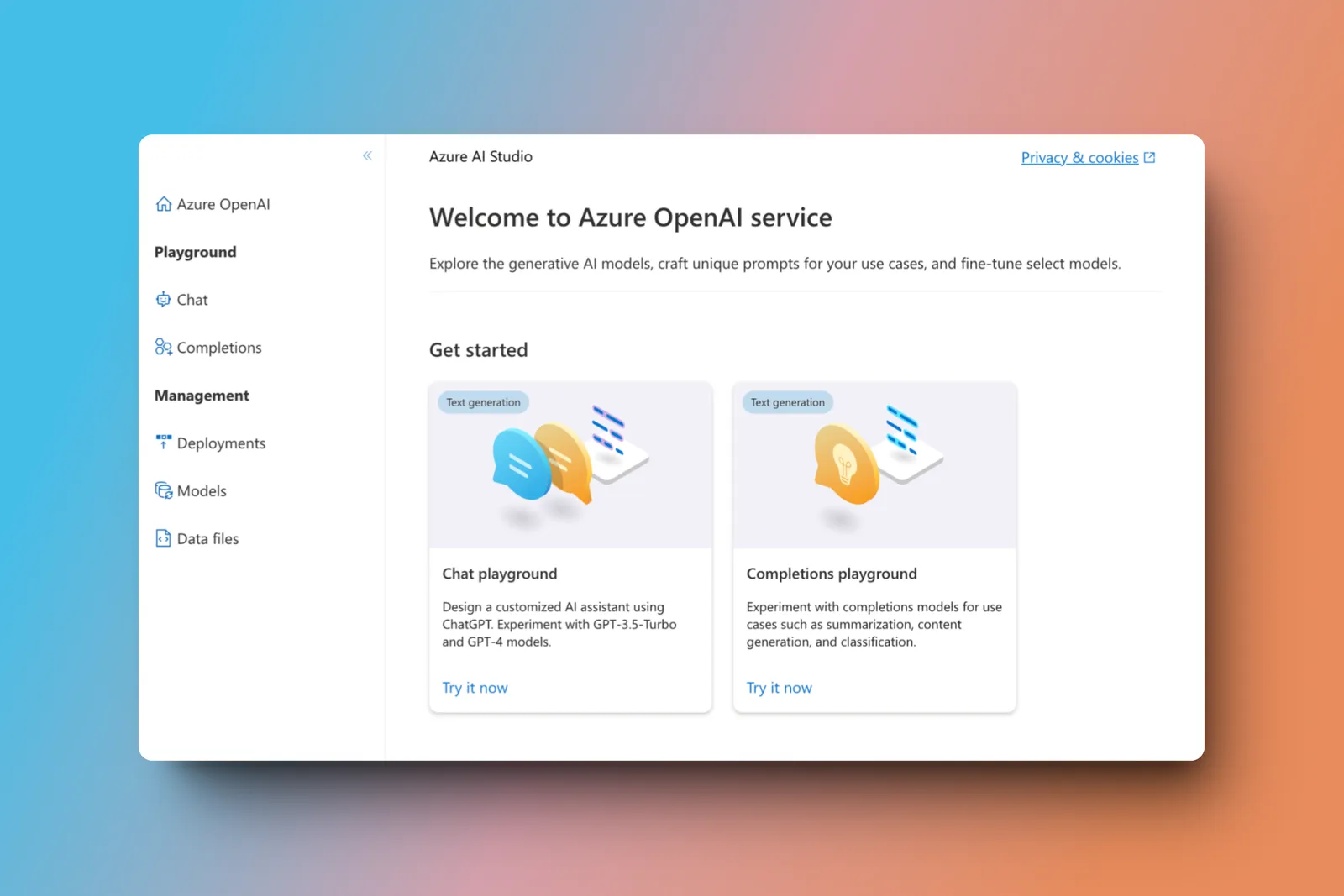Click Try it now under Chat playground

click(x=475, y=688)
